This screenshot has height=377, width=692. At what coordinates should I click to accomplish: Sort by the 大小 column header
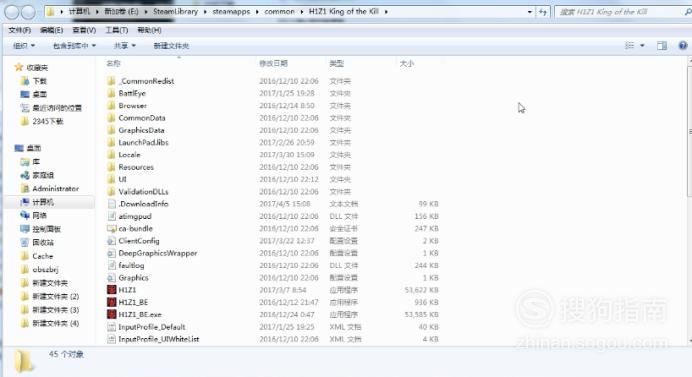click(x=406, y=64)
